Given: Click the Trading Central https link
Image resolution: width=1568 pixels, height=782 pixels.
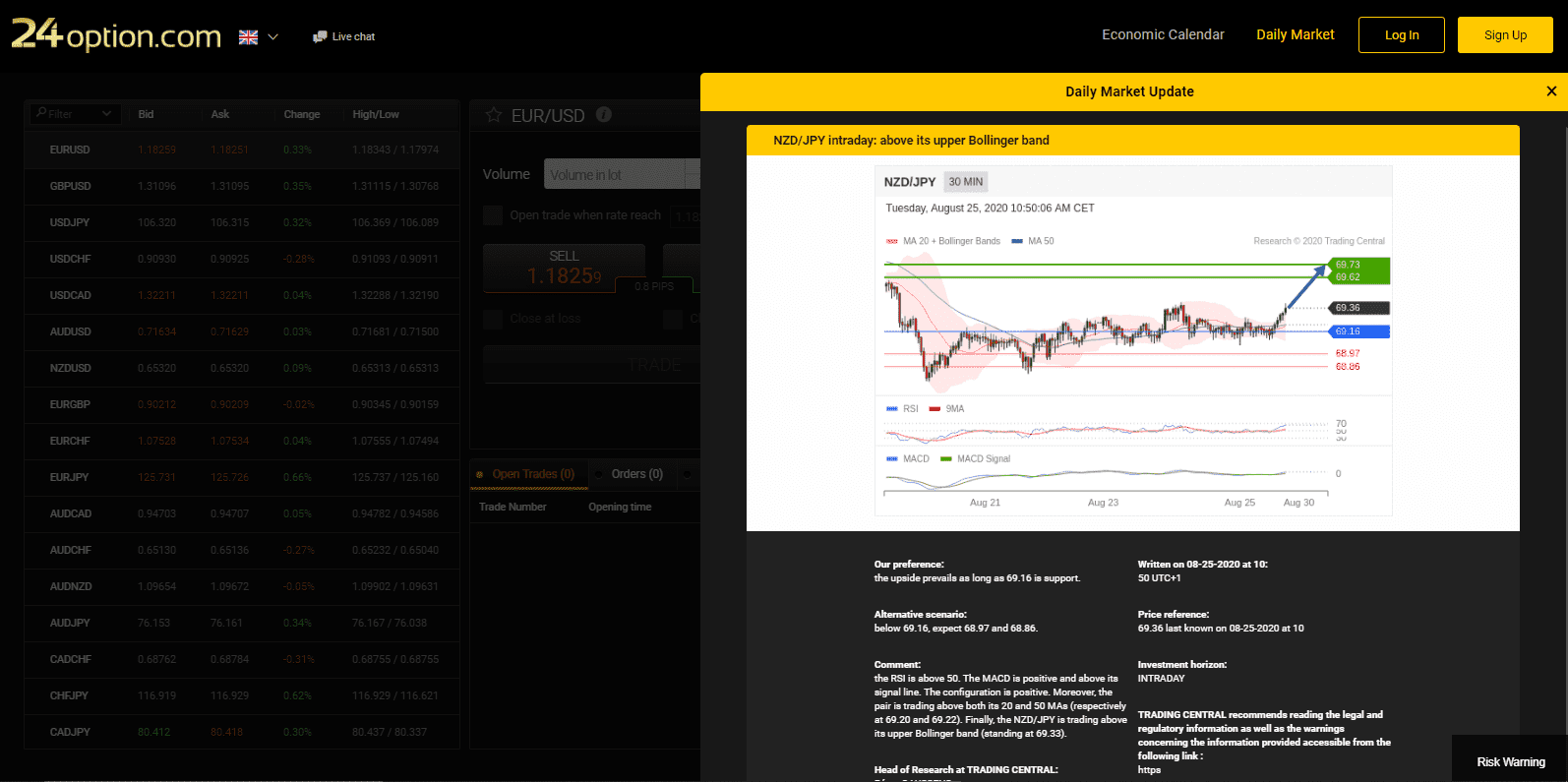Looking at the screenshot, I should [x=1149, y=770].
